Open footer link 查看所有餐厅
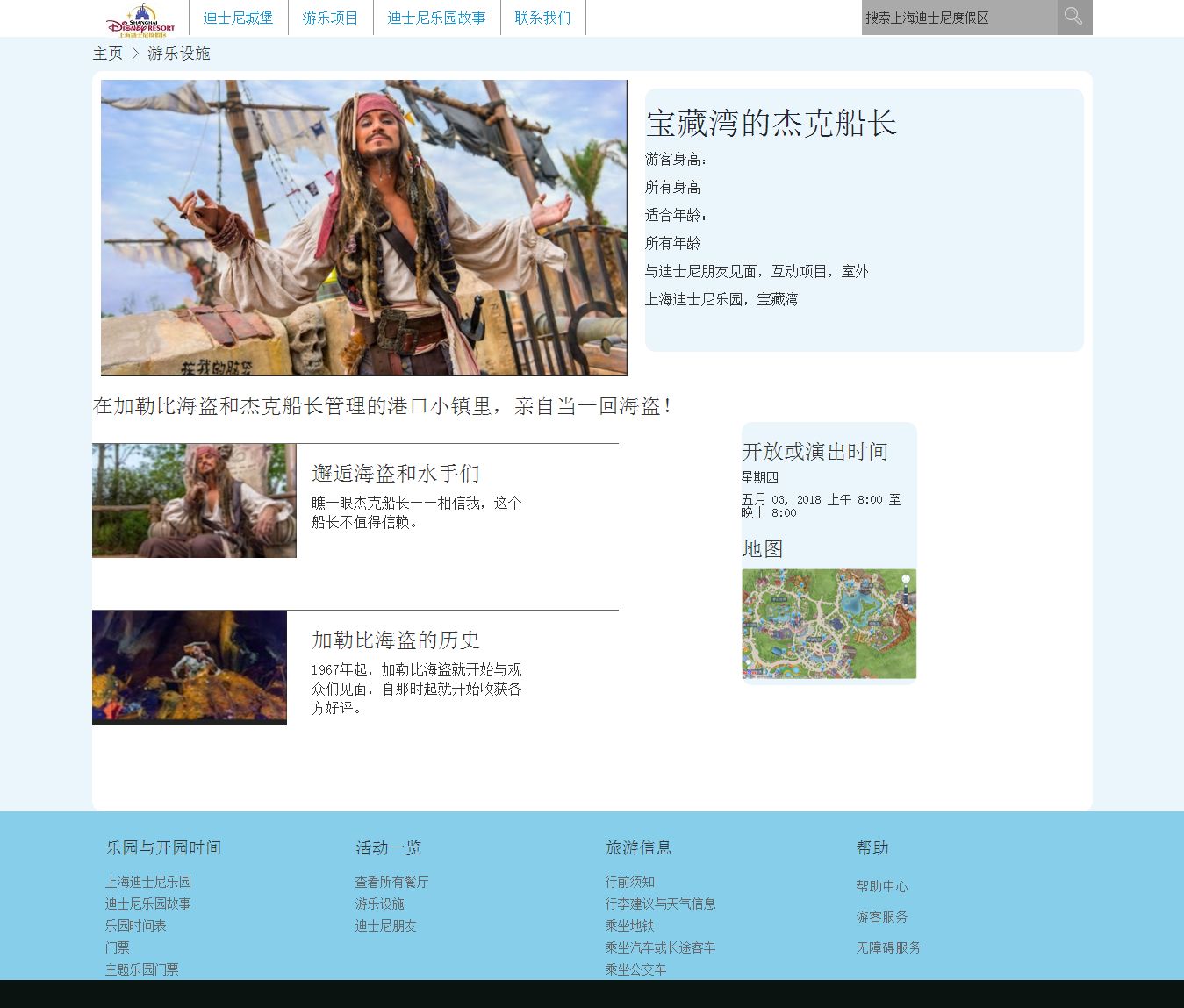Screen dimensions: 1184x1008 click(x=392, y=882)
